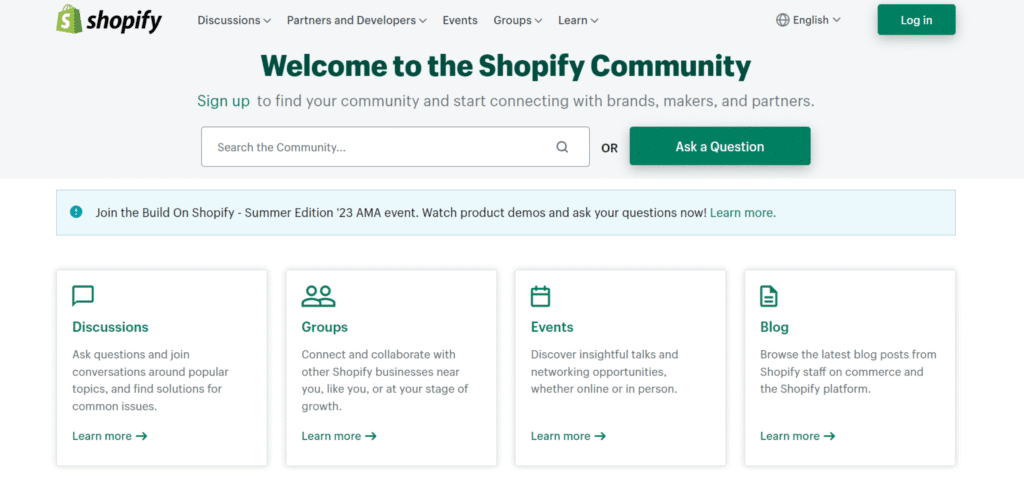This screenshot has width=1024, height=487.
Task: Click the Shopify logo
Action: [109, 20]
